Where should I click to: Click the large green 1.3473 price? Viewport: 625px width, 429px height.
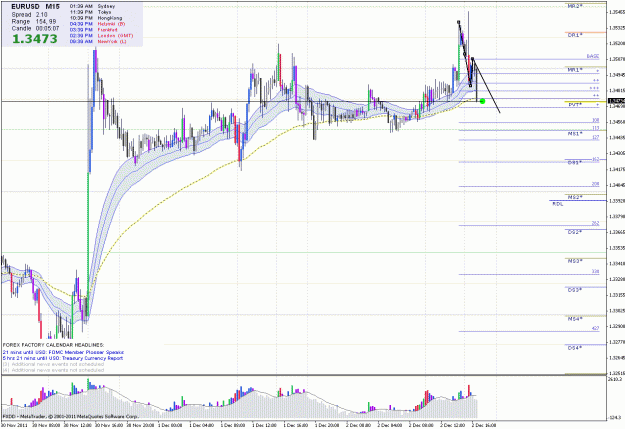click(x=35, y=39)
